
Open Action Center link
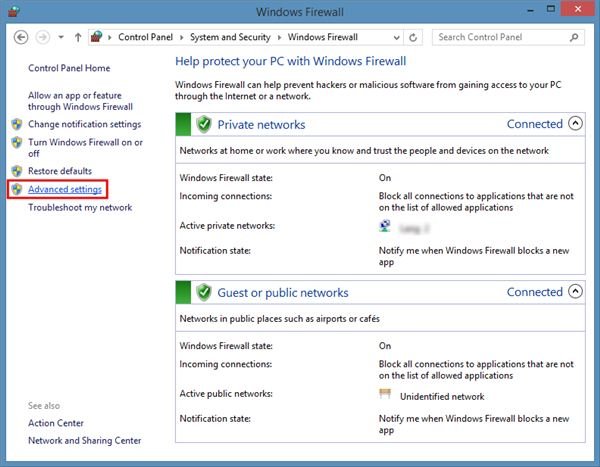(56, 423)
